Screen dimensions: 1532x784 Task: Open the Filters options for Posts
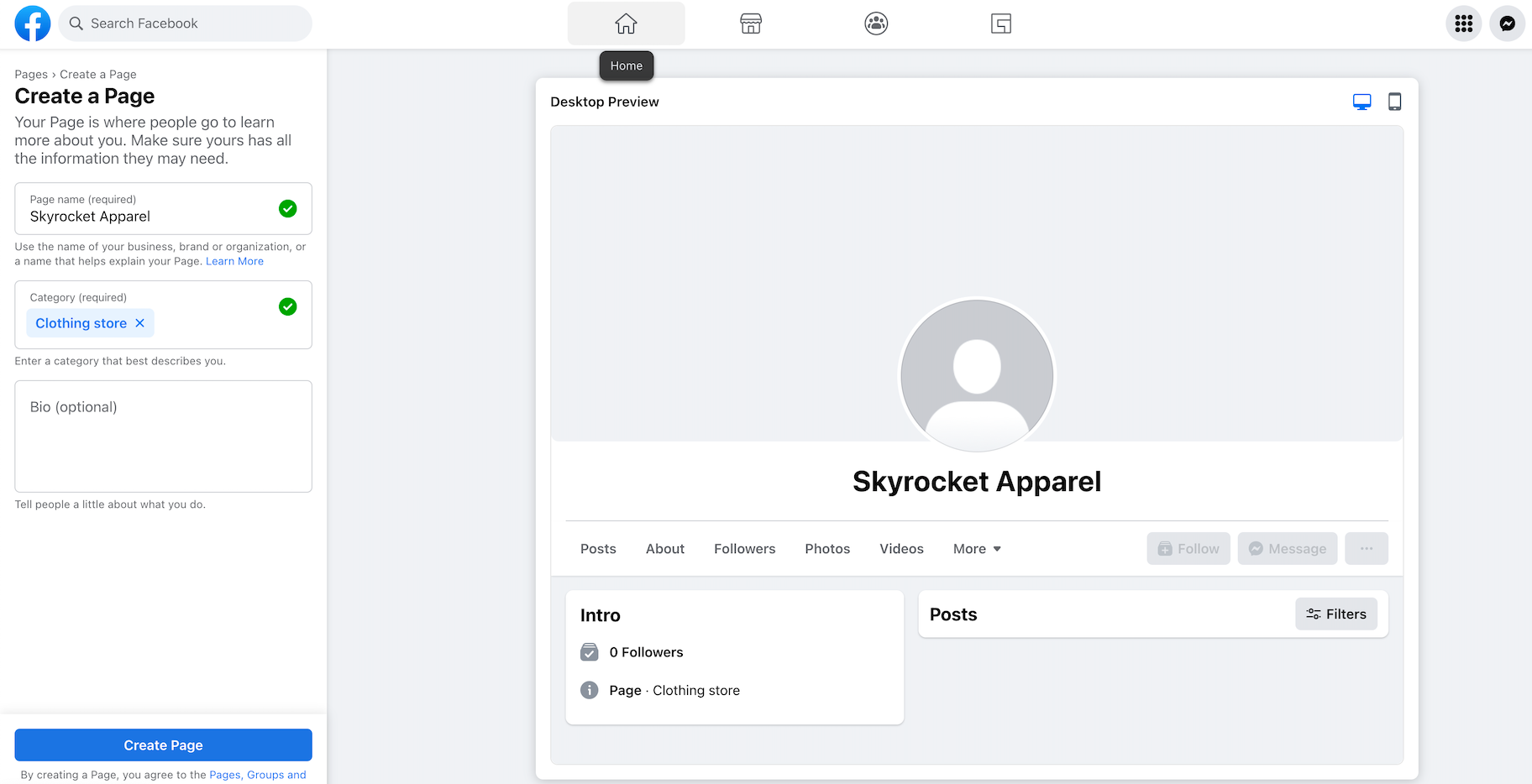coord(1335,614)
